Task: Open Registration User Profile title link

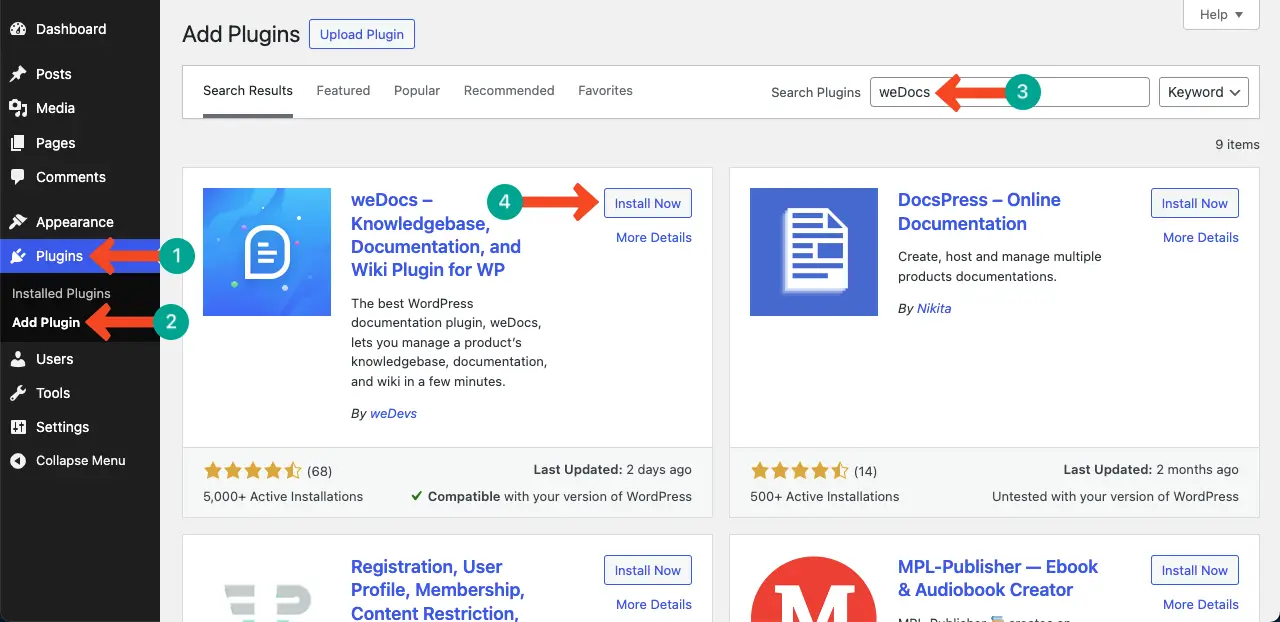Action: 438,590
